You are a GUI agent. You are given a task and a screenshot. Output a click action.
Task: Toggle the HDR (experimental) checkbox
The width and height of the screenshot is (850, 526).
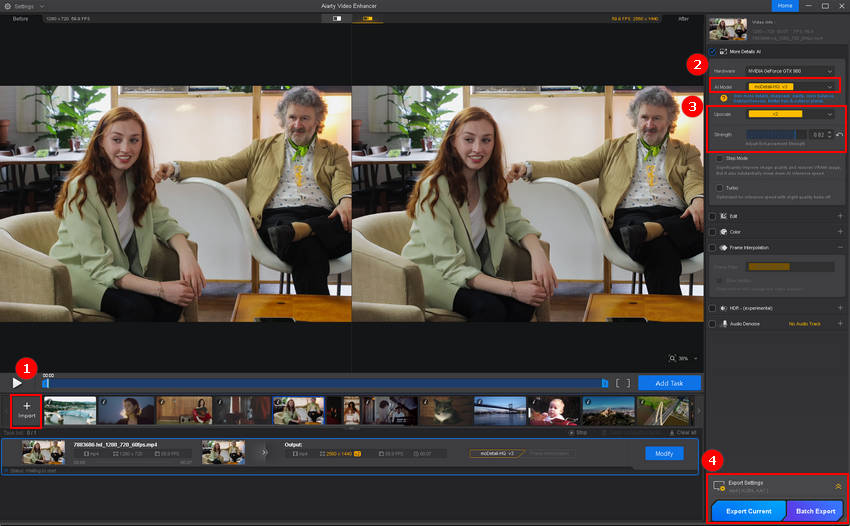click(712, 309)
